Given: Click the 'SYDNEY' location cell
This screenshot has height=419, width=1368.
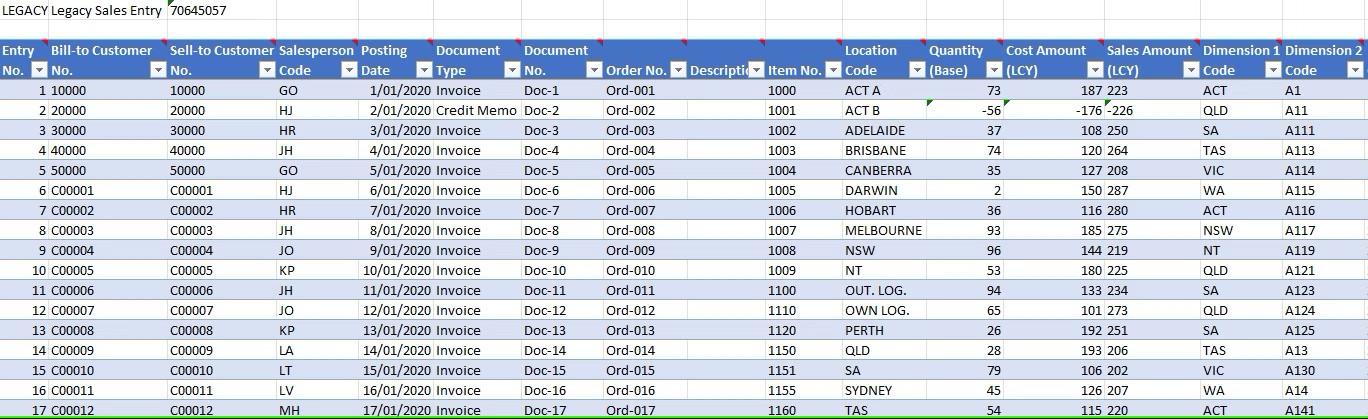Looking at the screenshot, I should click(x=885, y=390).
